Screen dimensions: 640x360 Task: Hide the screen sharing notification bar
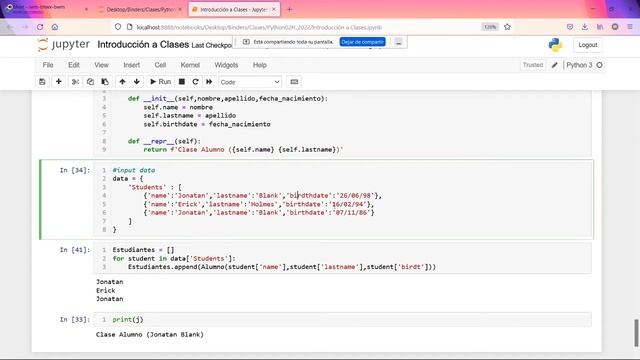pos(398,42)
